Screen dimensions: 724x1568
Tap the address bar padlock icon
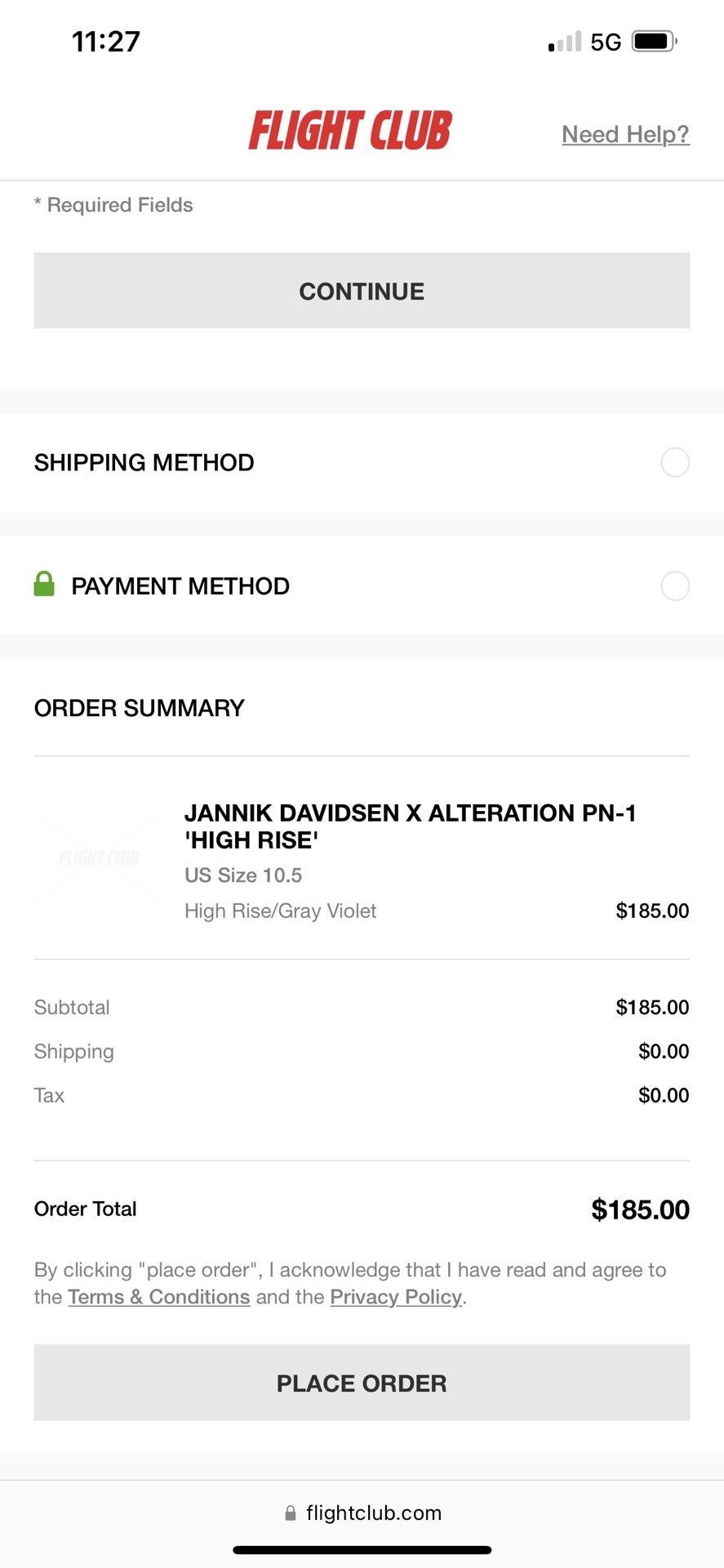290,1513
